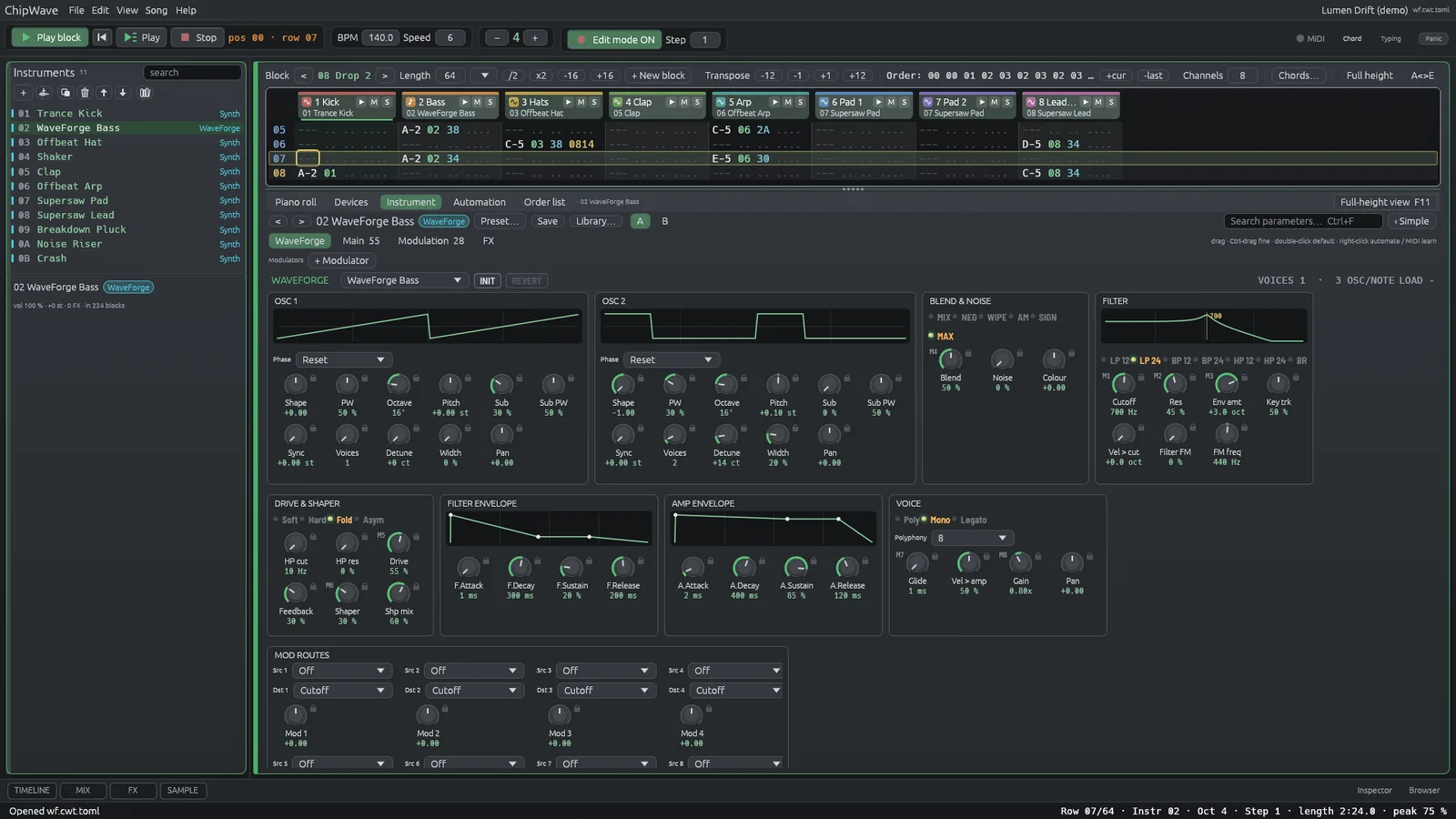The width and height of the screenshot is (1456, 819).
Task: Delete the selected instrument with the trash icon
Action: 85,93
